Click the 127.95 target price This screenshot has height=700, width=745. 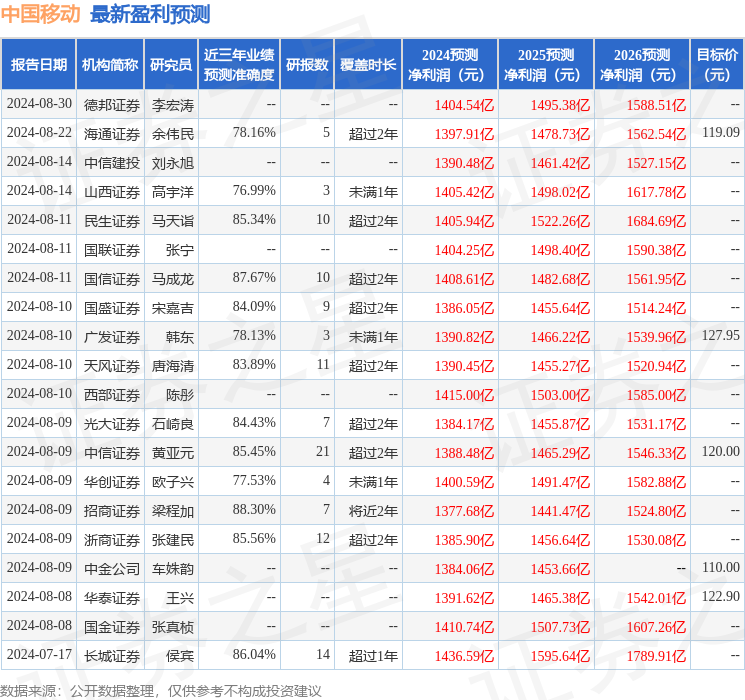(721, 335)
